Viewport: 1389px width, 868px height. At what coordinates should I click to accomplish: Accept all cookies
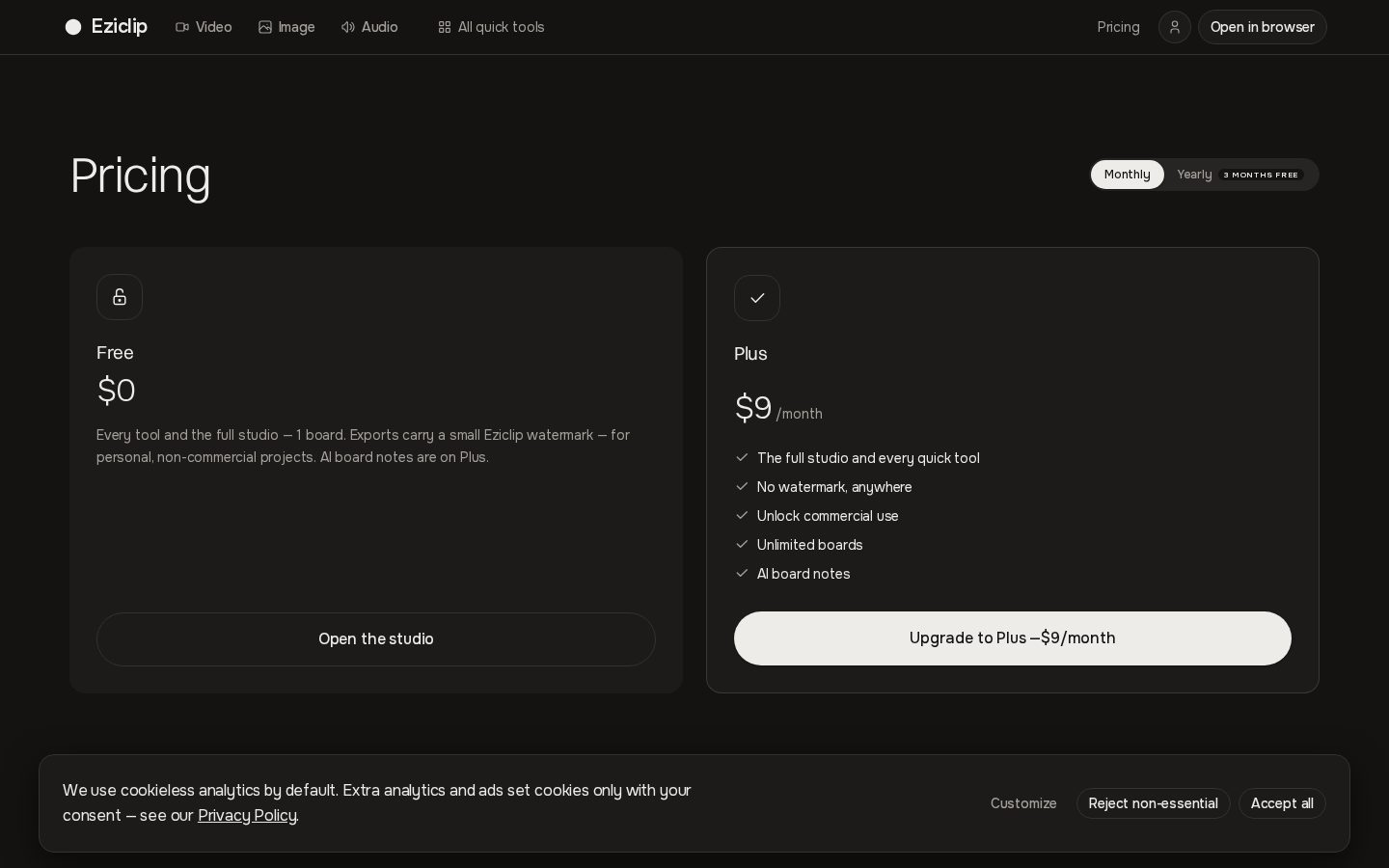point(1282,803)
